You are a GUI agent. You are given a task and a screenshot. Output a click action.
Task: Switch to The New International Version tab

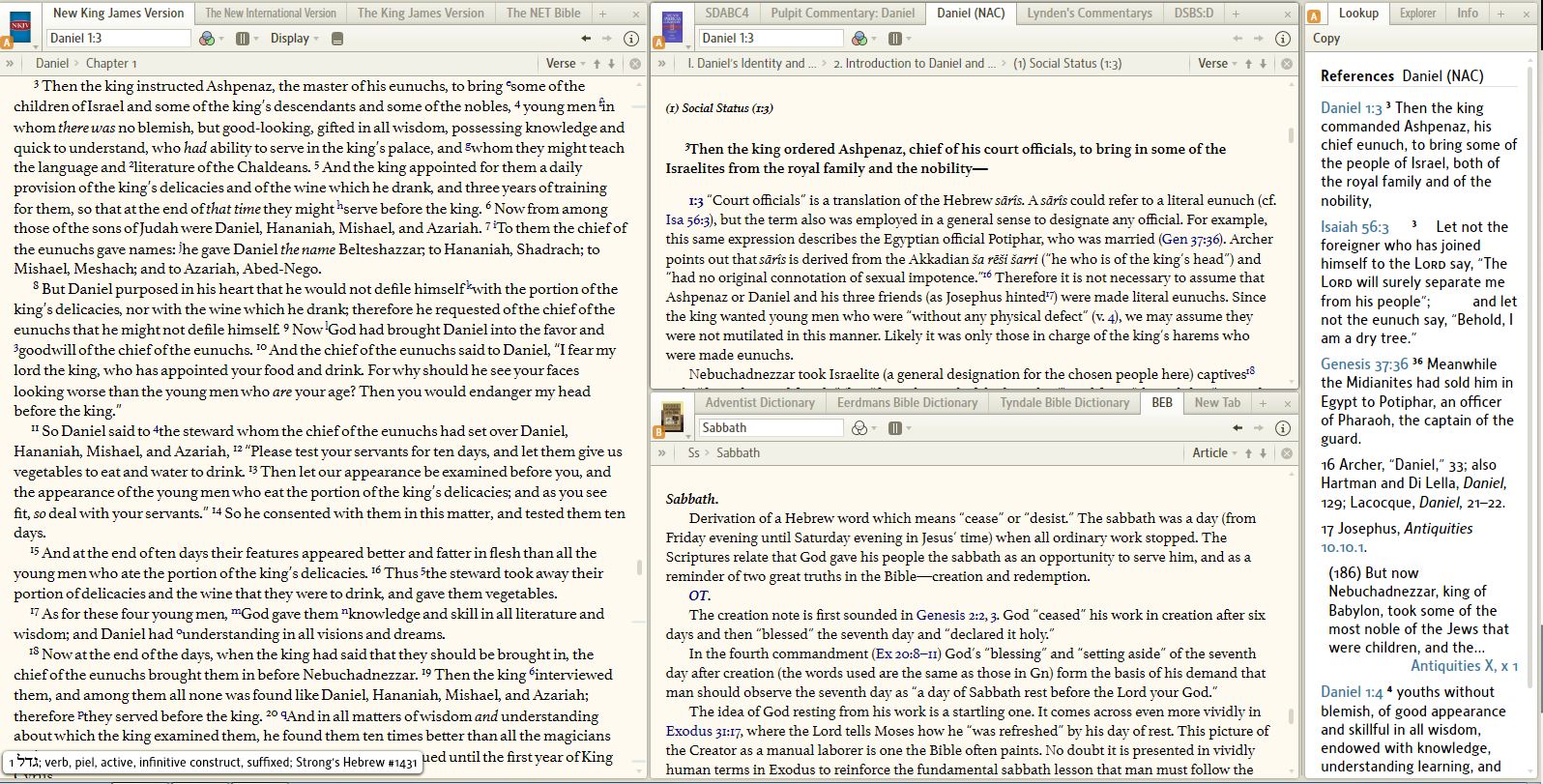point(271,14)
